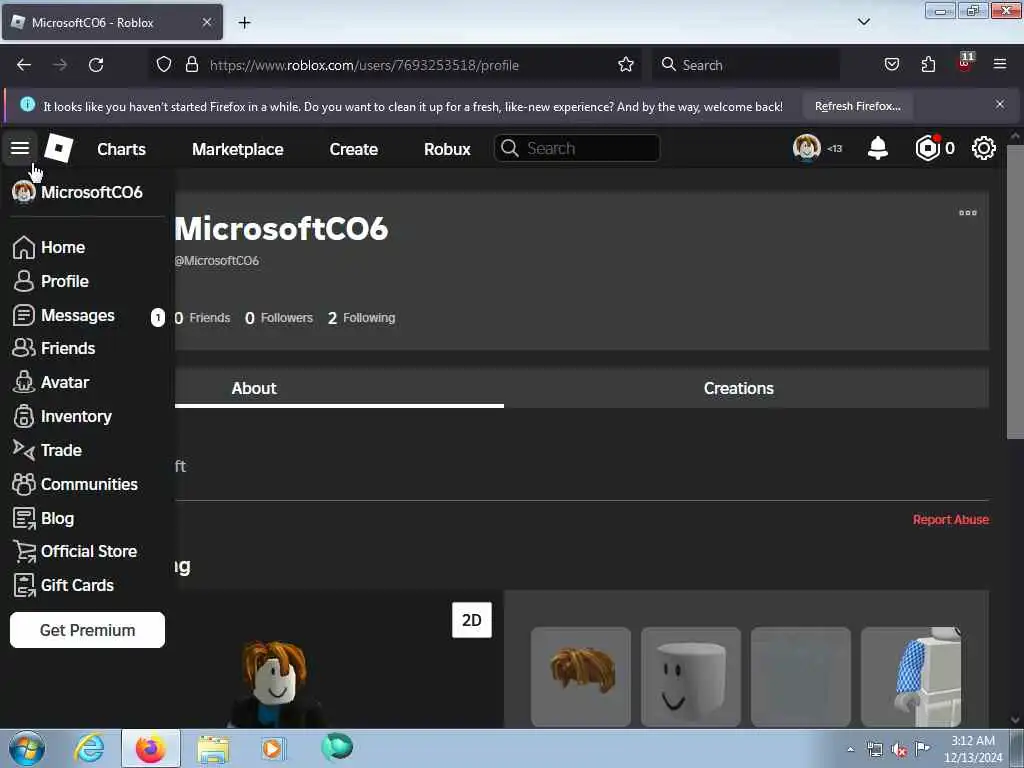Open the Robux balance icon
Image resolution: width=1024 pixels, height=768 pixels.
click(927, 148)
